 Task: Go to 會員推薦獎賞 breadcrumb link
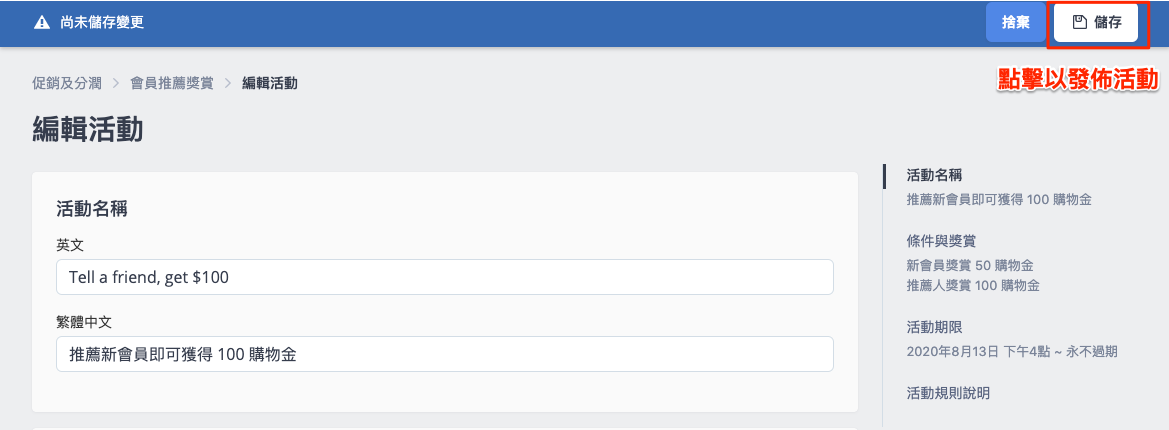[x=172, y=83]
